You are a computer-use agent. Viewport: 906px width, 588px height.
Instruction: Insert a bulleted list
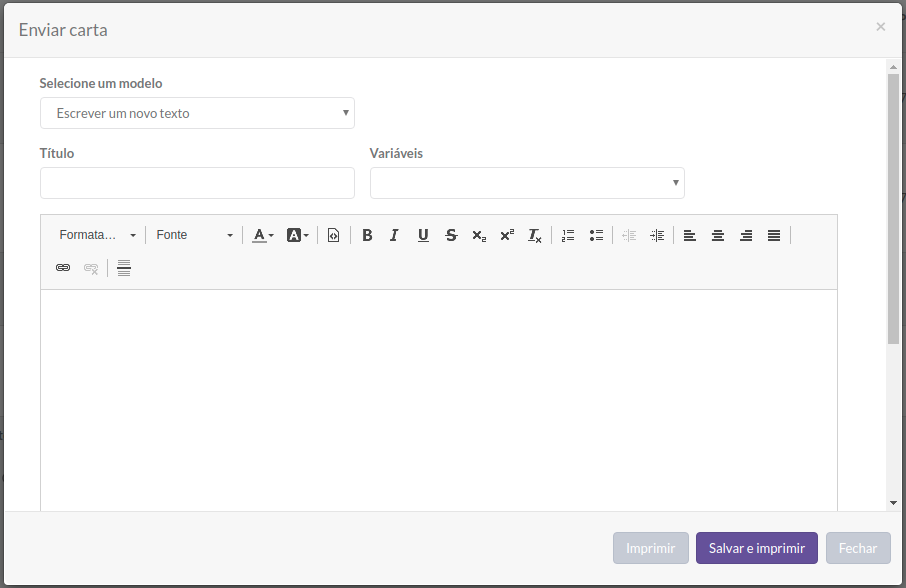[x=596, y=235]
